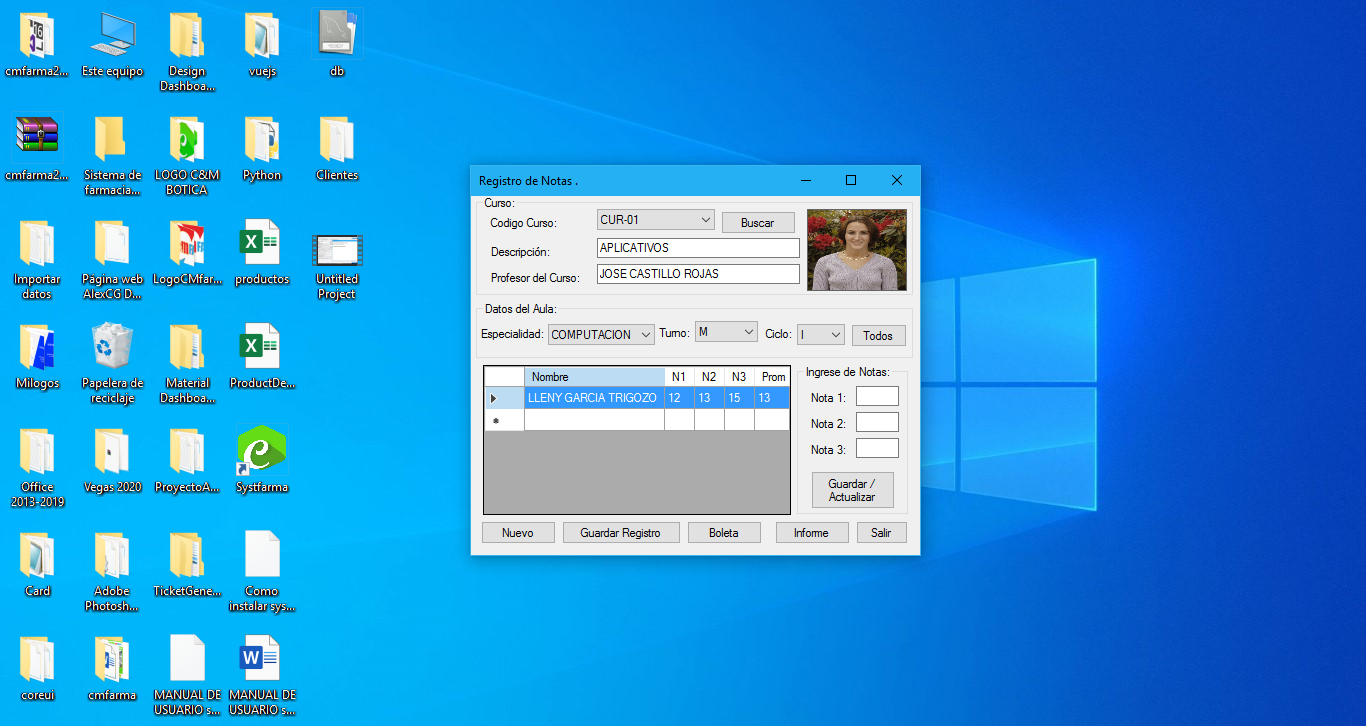This screenshot has height=726, width=1366.
Task: Click the Papelera de reciclaje icon
Action: (112, 347)
